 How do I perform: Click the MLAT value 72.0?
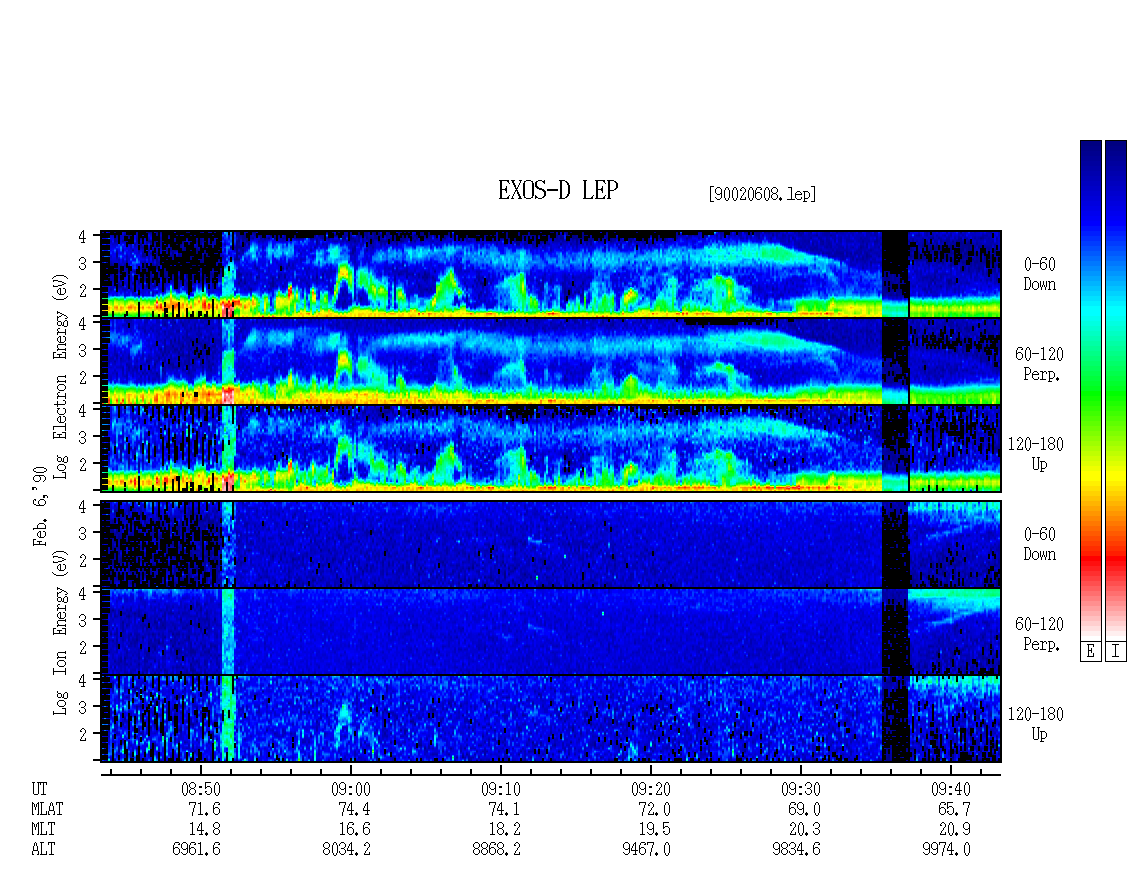(x=654, y=809)
